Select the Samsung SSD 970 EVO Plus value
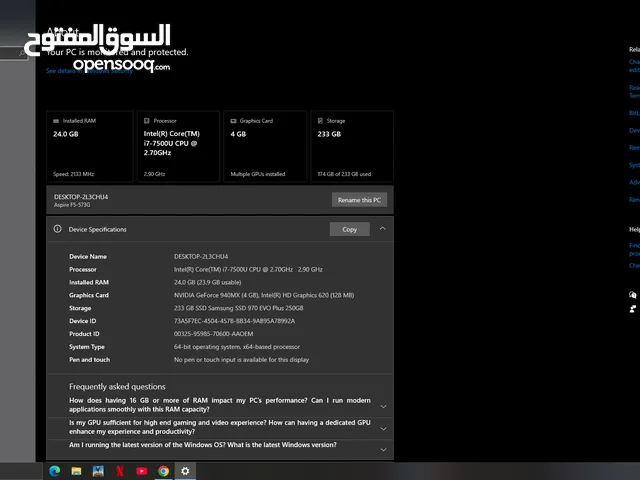 click(x=238, y=308)
